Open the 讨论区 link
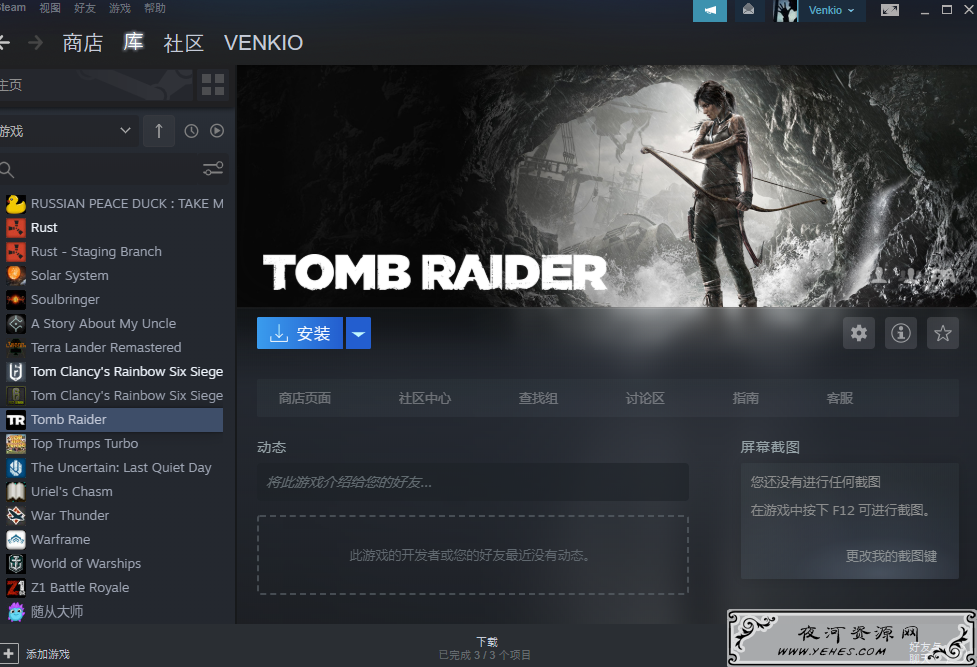Screen dimensions: 977x667 (645, 398)
